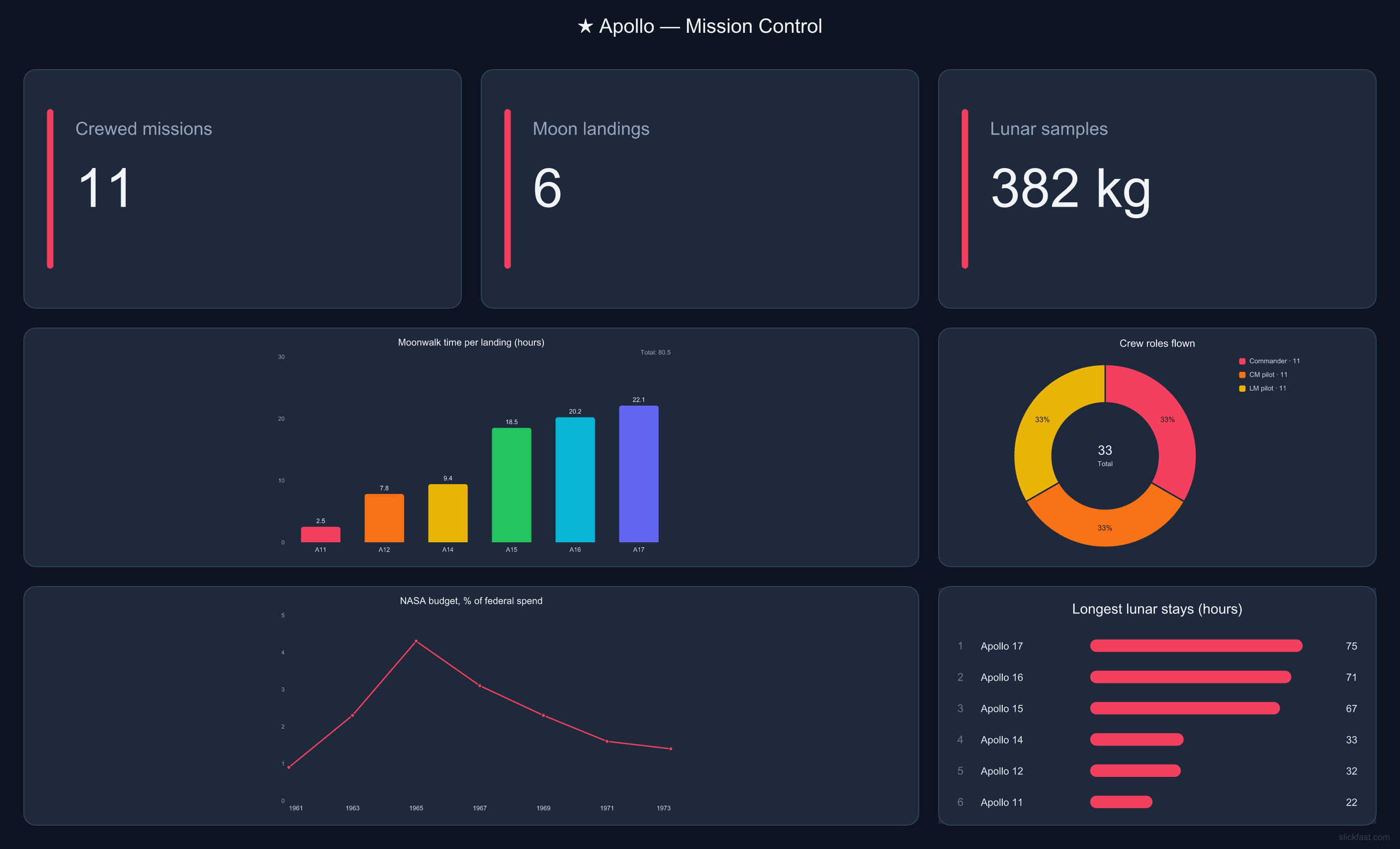Click the 2.5 value label
The image size is (1400, 849).
(x=321, y=520)
